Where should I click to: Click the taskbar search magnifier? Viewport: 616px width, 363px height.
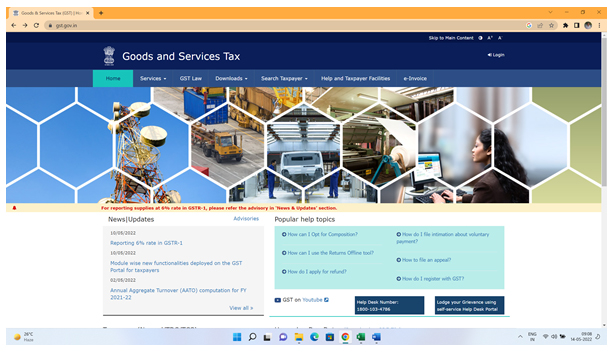(253, 337)
